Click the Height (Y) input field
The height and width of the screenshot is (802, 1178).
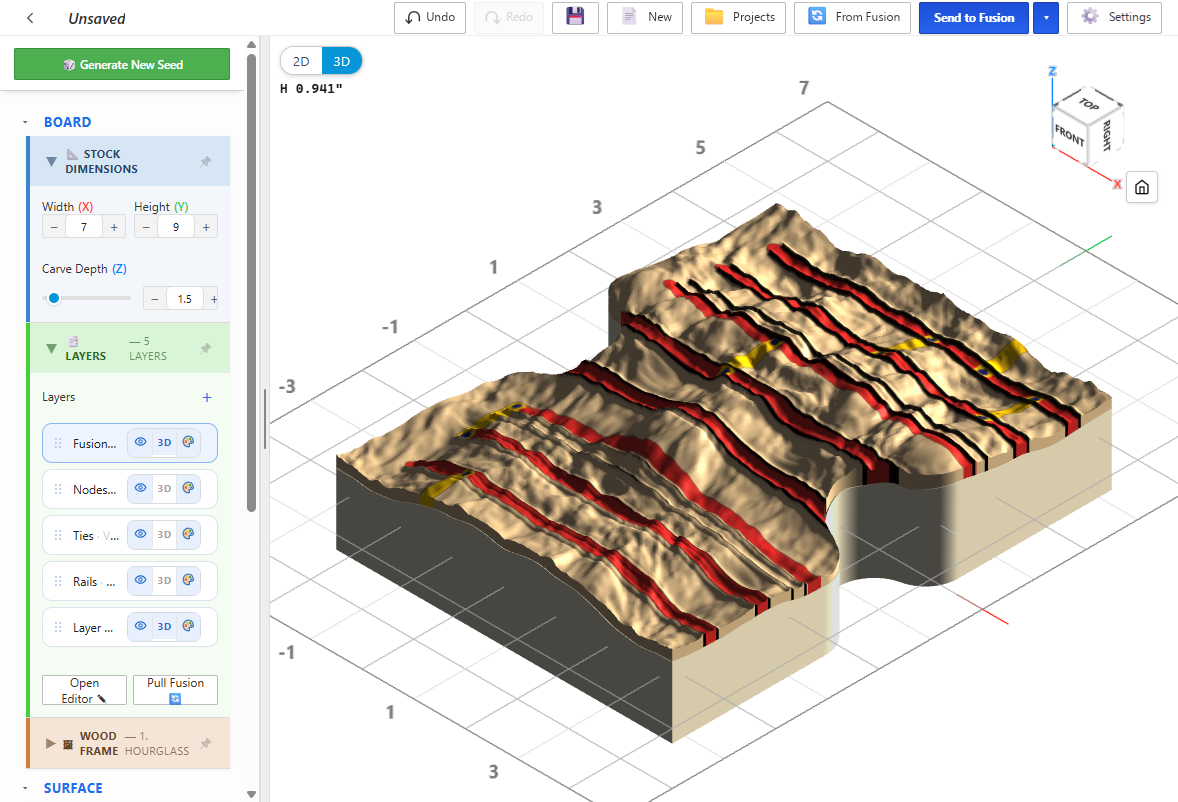tap(176, 227)
